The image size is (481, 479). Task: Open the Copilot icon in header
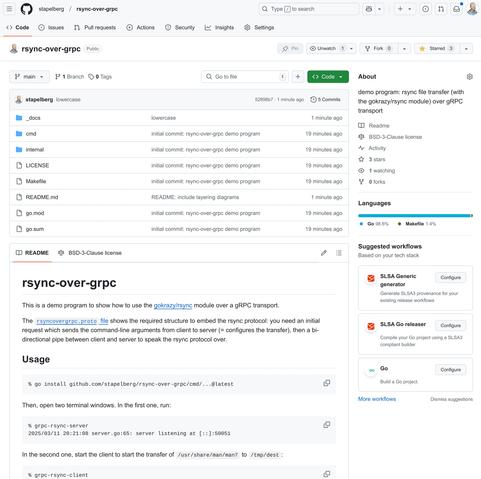[369, 9]
